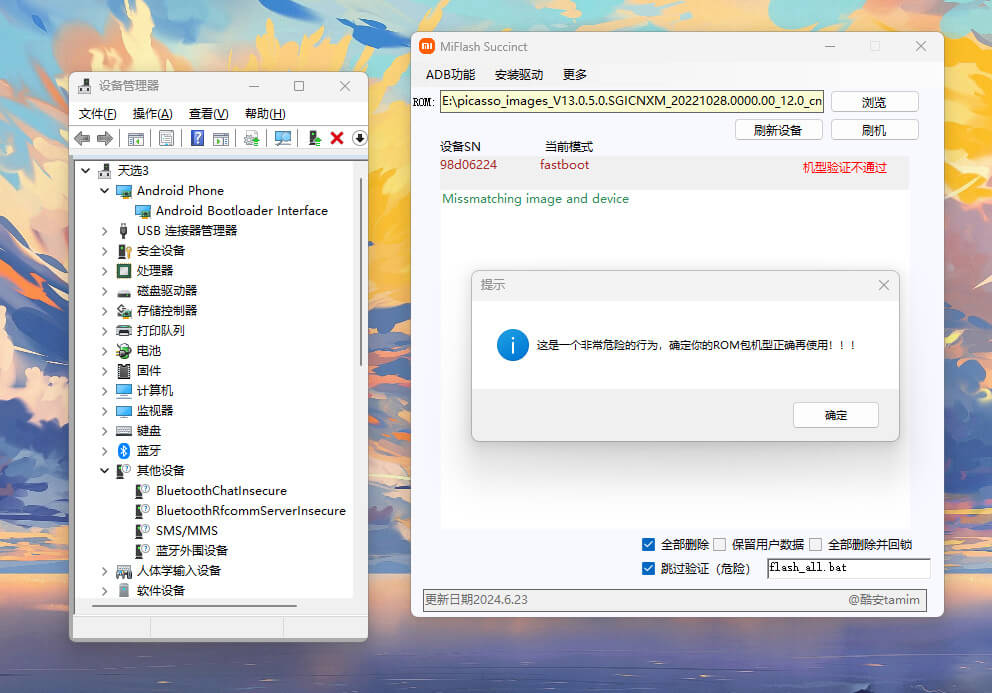Disable 跳过验证（危险） checkbox
The height and width of the screenshot is (693, 992).
pyautogui.click(x=650, y=567)
